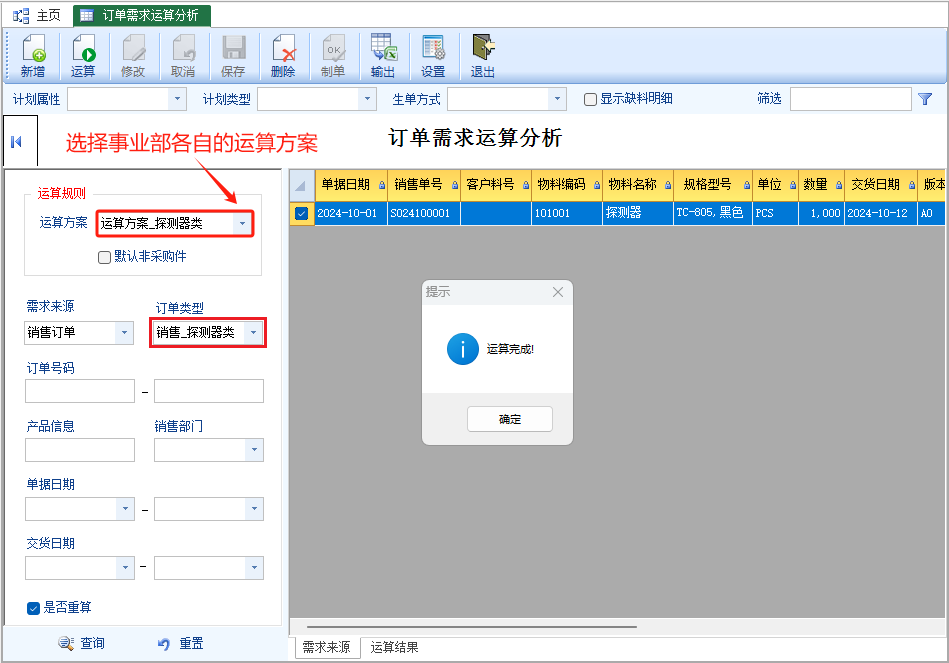Run calculation with 运算 icon

point(84,48)
